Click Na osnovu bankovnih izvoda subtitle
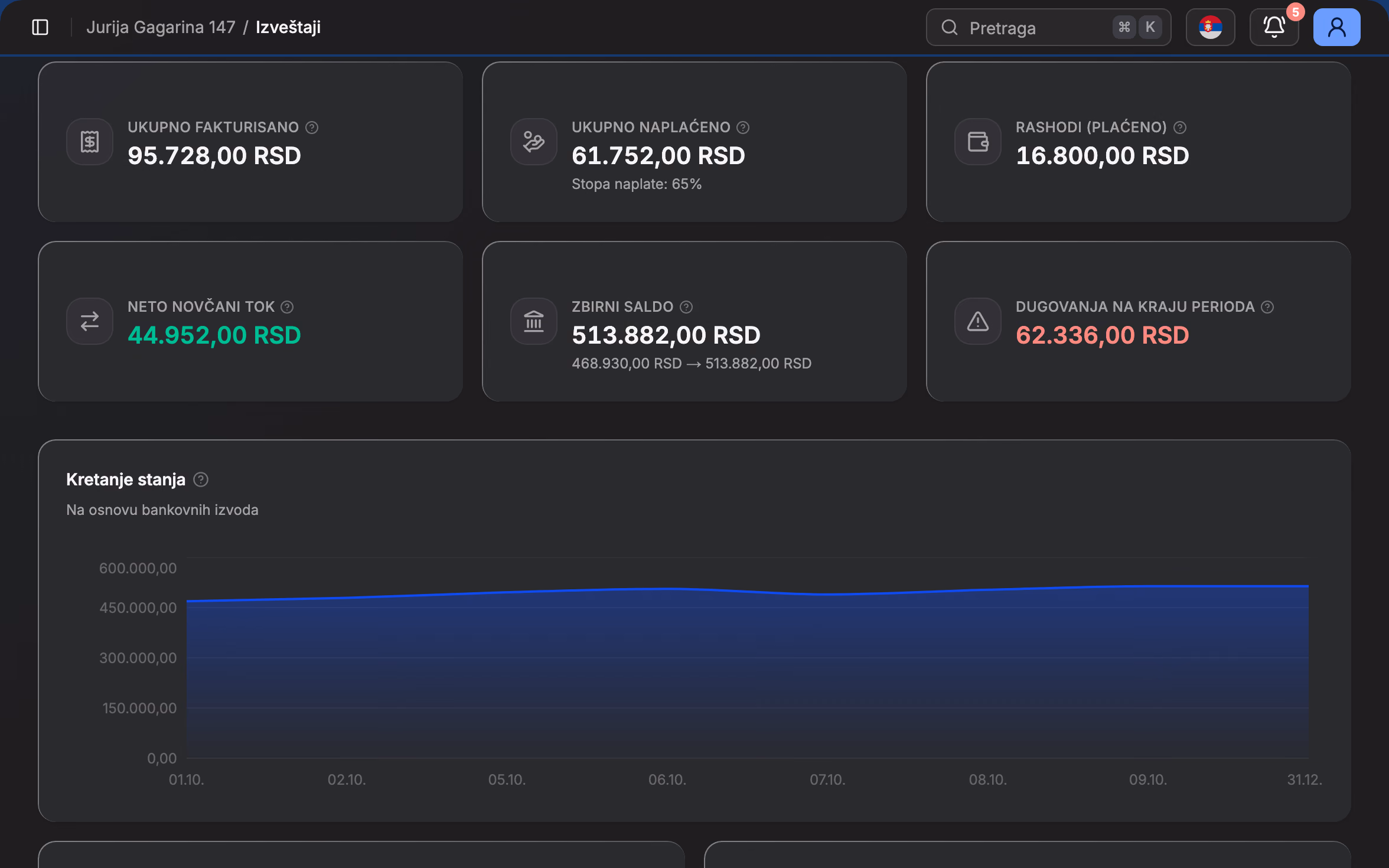Screen dimensions: 1389x868 pos(162,510)
